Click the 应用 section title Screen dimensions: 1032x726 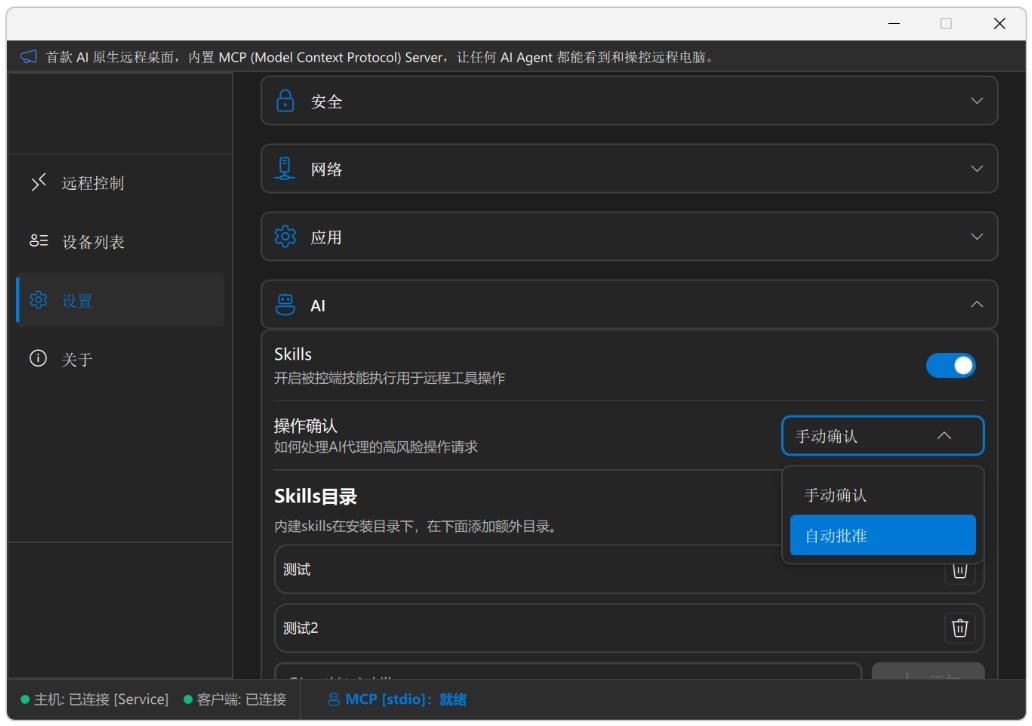point(326,238)
